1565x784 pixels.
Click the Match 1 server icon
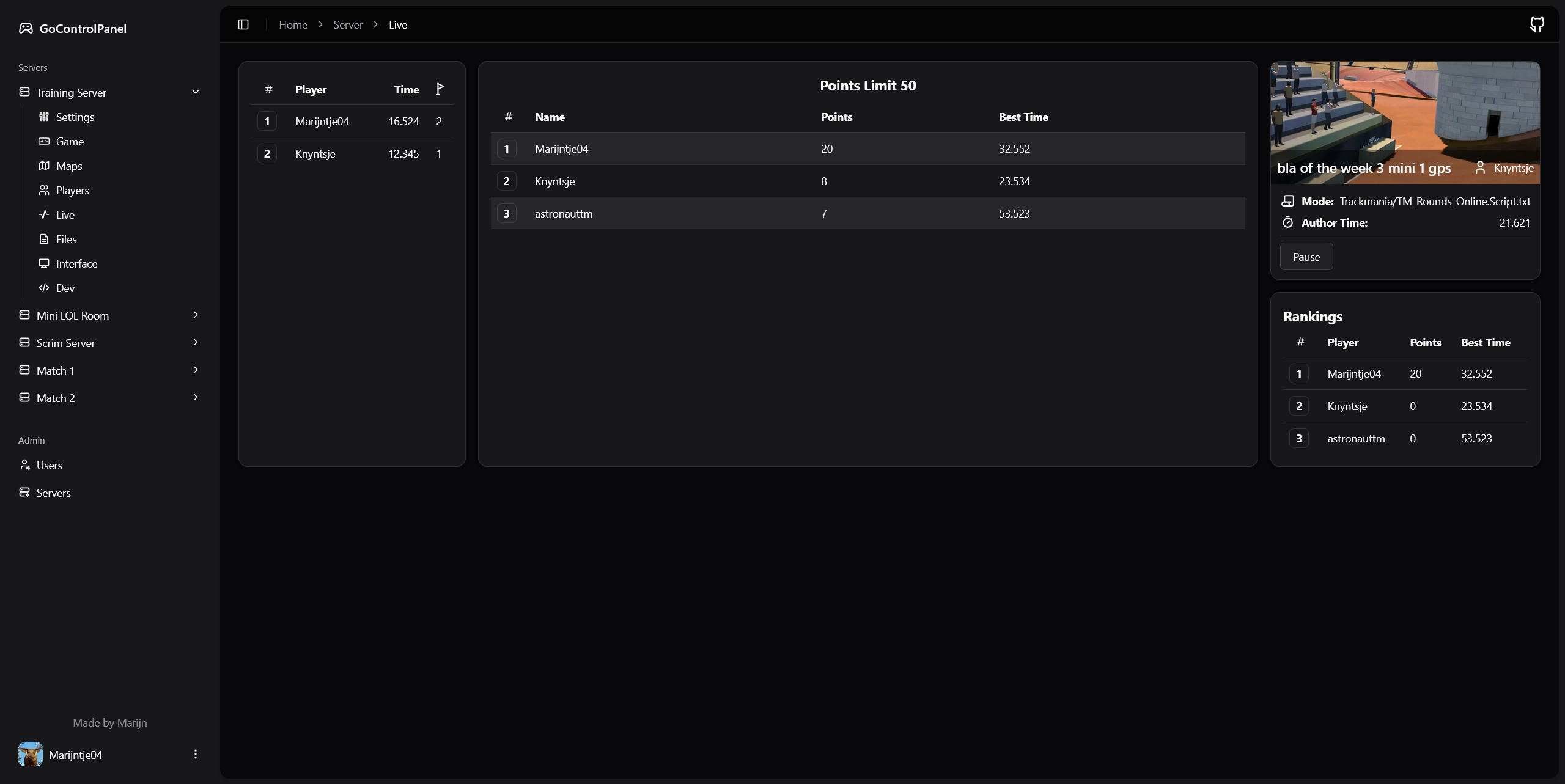click(x=24, y=370)
